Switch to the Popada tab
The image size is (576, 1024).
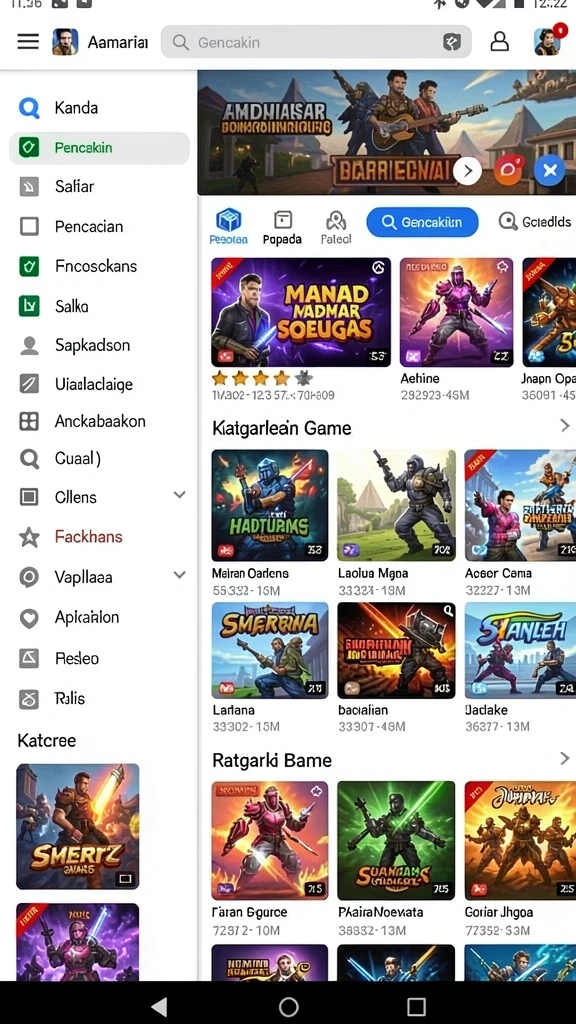point(282,227)
